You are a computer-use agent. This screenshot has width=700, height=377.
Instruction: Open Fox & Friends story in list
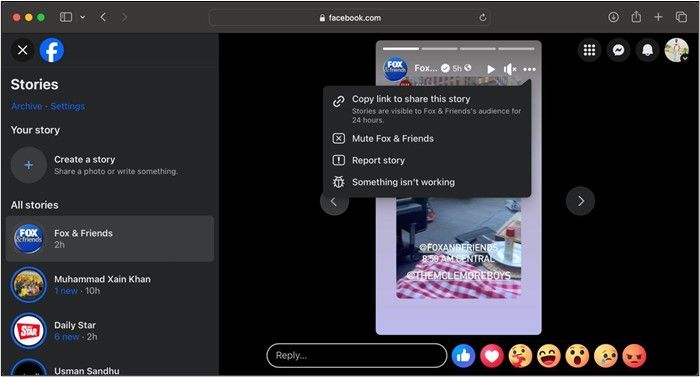tap(110, 239)
